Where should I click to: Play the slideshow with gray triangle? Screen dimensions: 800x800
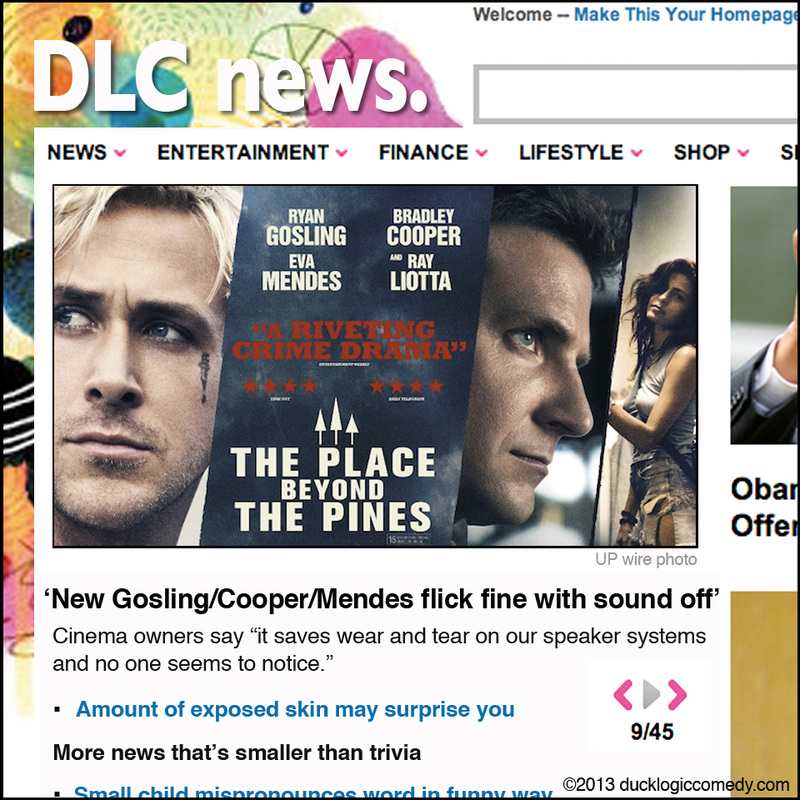point(651,694)
